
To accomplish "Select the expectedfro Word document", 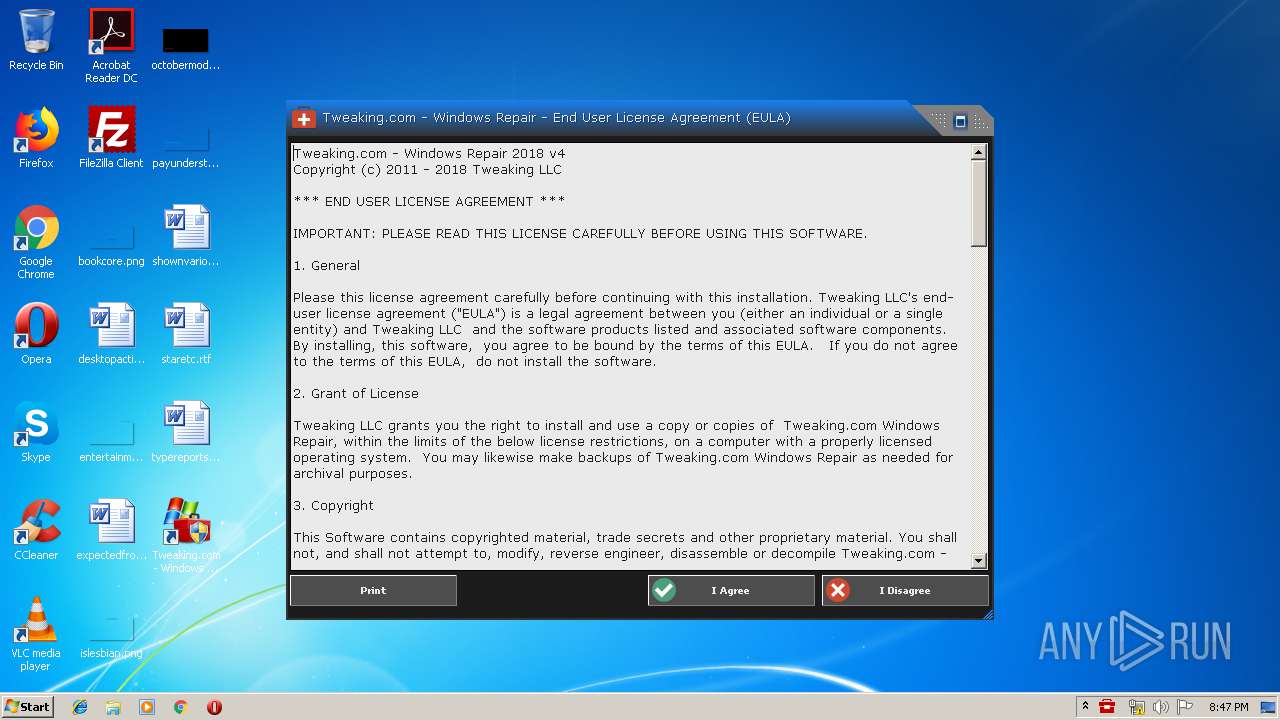I will click(x=111, y=530).
